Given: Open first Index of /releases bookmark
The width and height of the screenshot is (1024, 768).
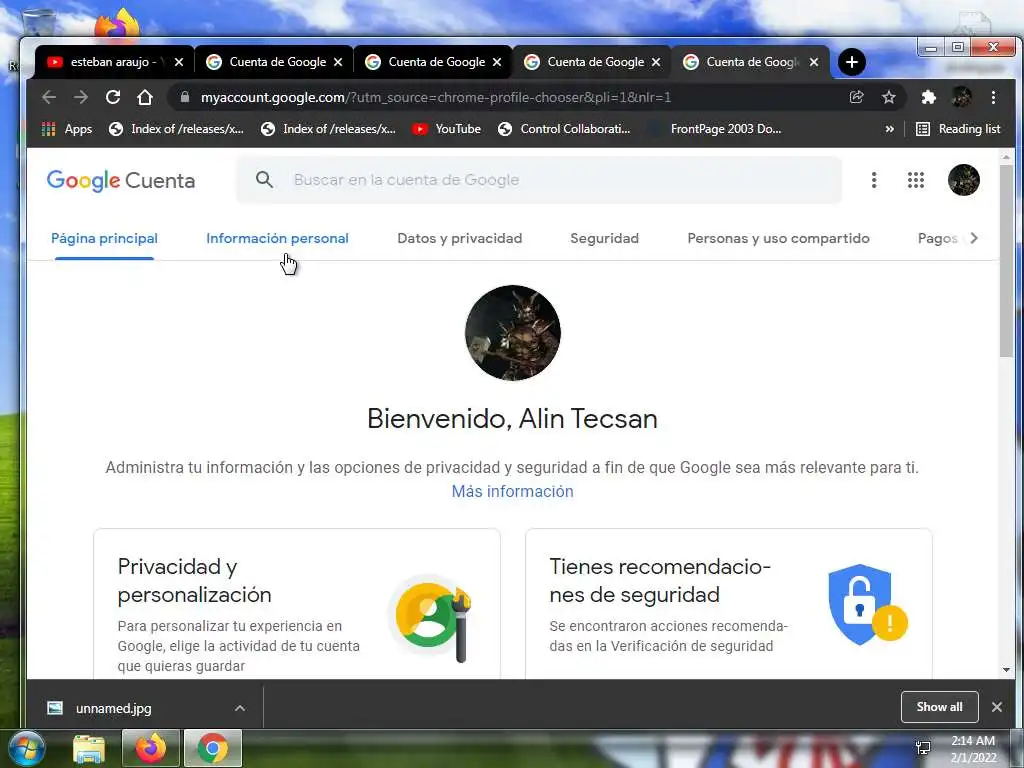Looking at the screenshot, I should (176, 129).
